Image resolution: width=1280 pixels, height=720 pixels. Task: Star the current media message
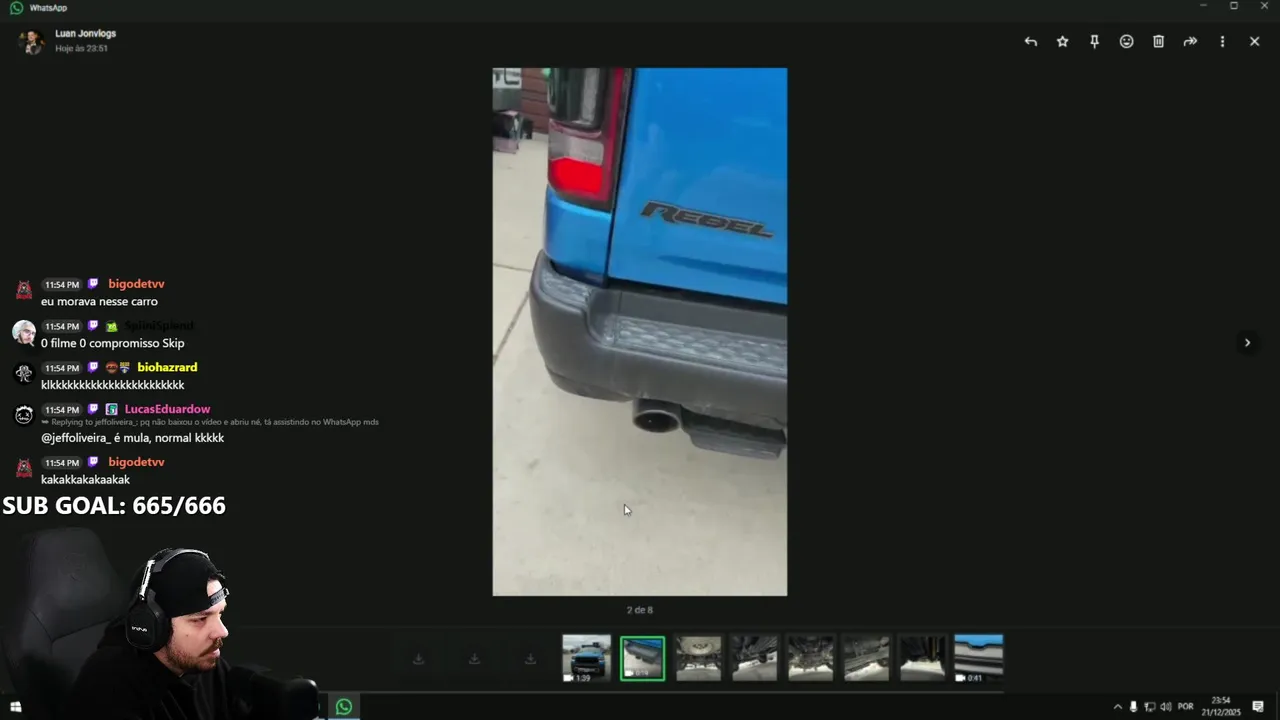pos(1063,41)
